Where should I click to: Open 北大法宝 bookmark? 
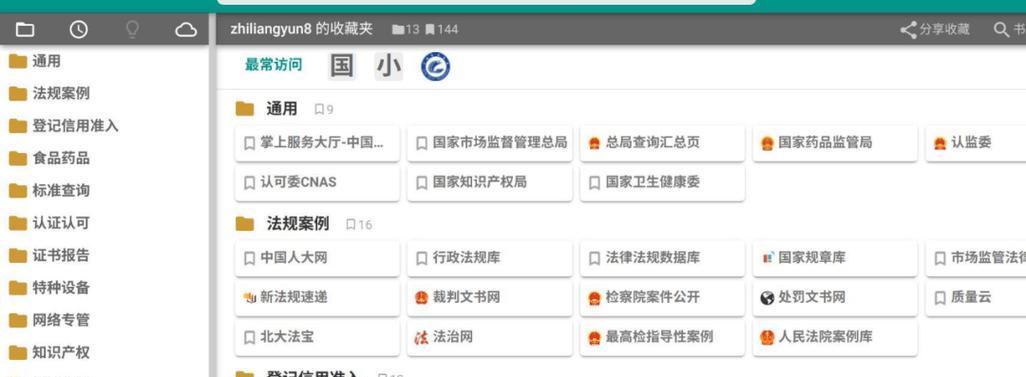317,338
